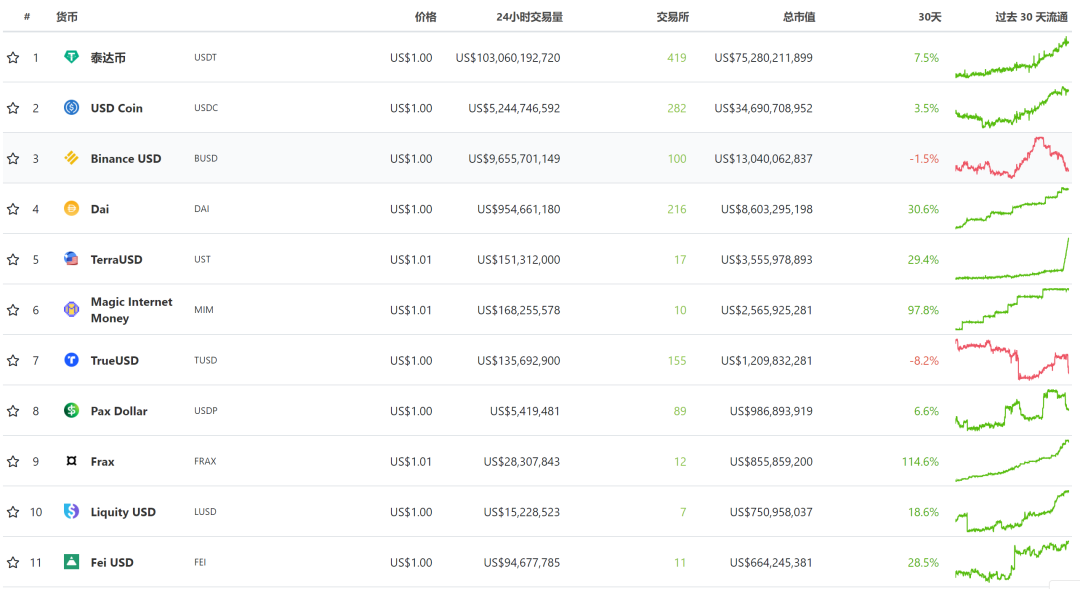Click the Tether (泰达币) coin logo
The image size is (1080, 589).
pos(71,57)
